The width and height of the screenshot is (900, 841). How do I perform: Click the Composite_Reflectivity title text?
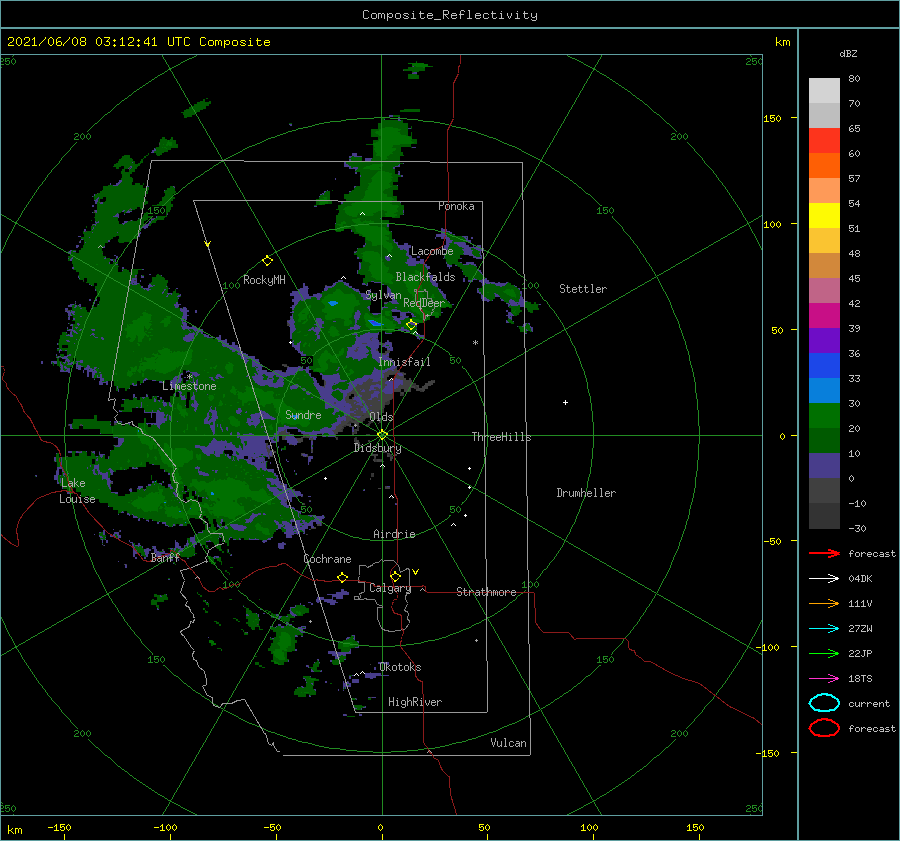coord(450,15)
